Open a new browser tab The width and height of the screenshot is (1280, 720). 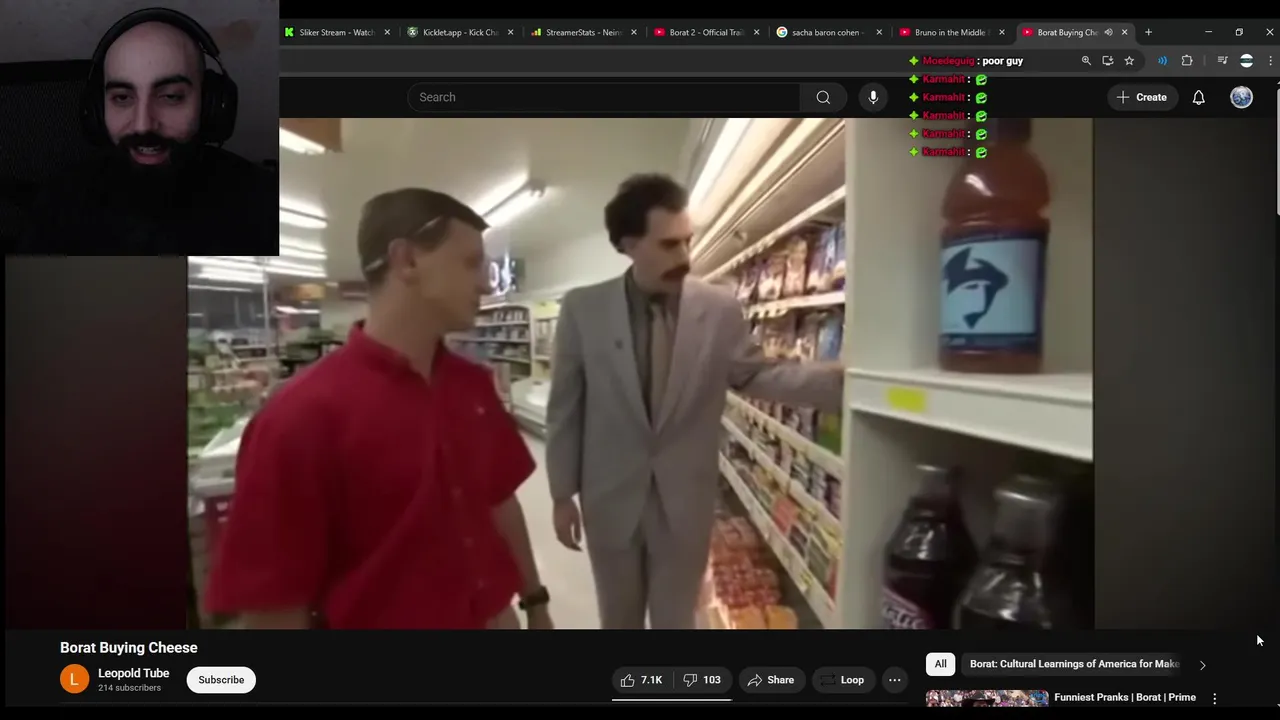pos(1148,32)
